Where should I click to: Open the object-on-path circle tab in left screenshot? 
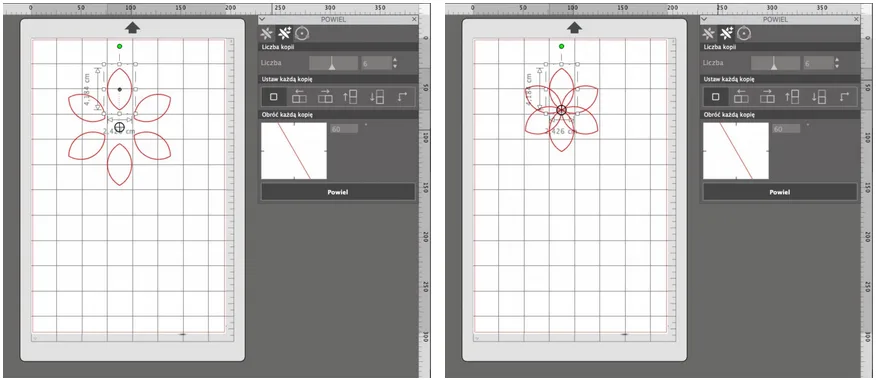click(x=302, y=34)
